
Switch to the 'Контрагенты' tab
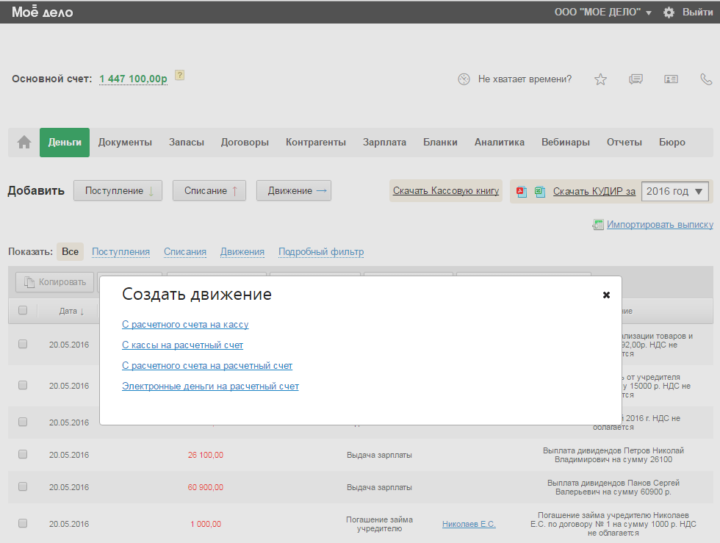pos(315,143)
